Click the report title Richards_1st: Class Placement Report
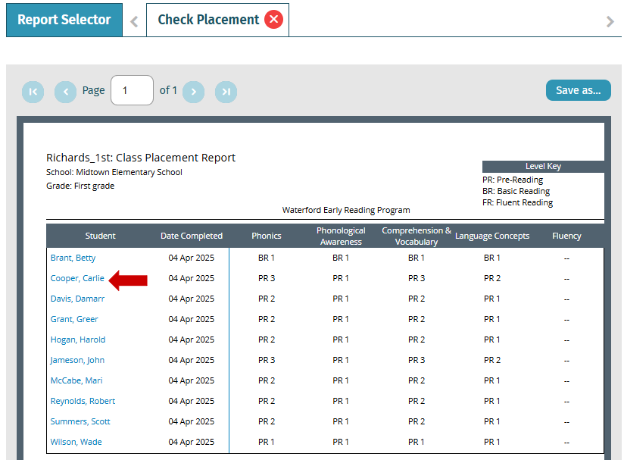 140,158
